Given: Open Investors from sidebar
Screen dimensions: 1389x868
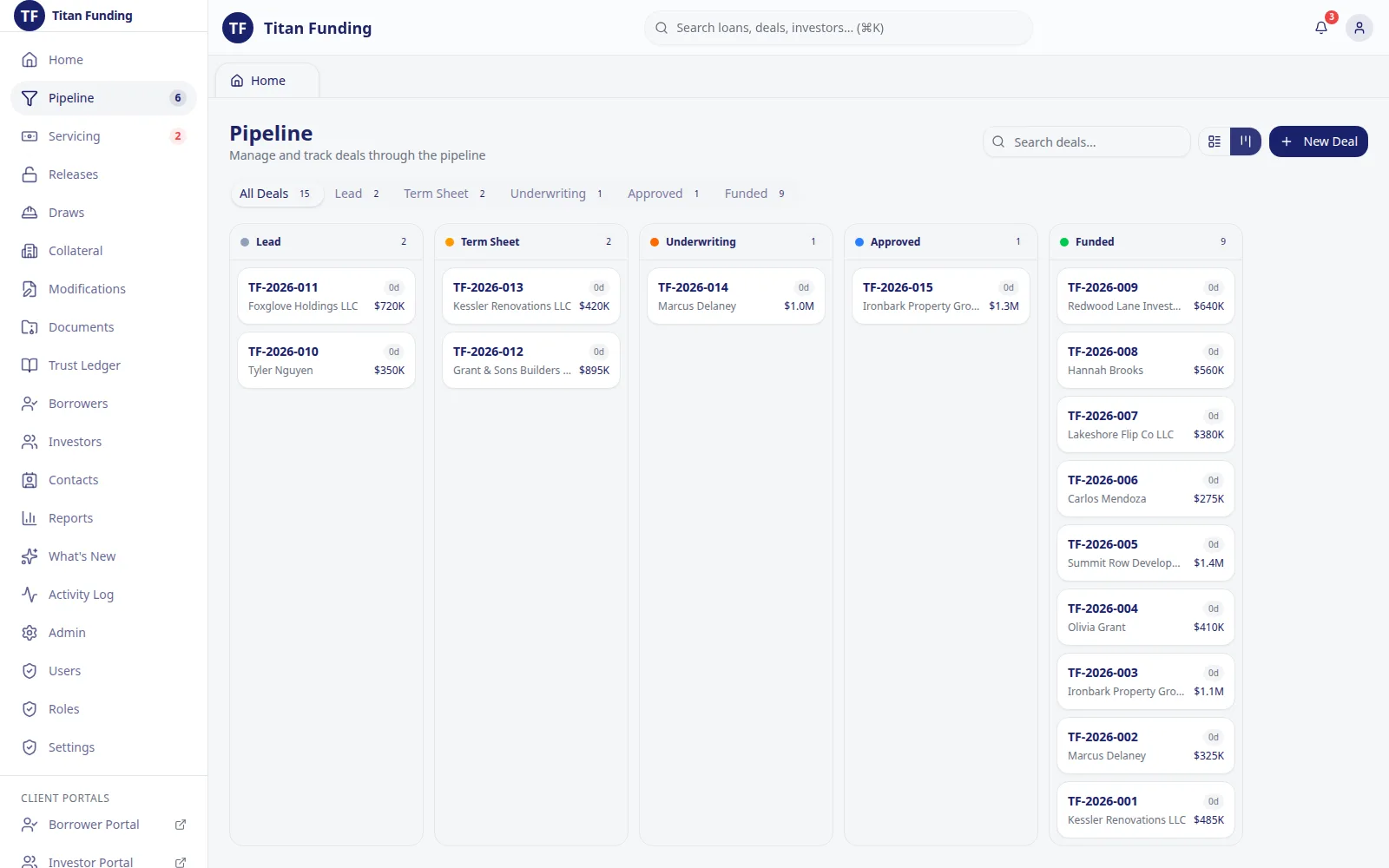Looking at the screenshot, I should [x=103, y=442].
